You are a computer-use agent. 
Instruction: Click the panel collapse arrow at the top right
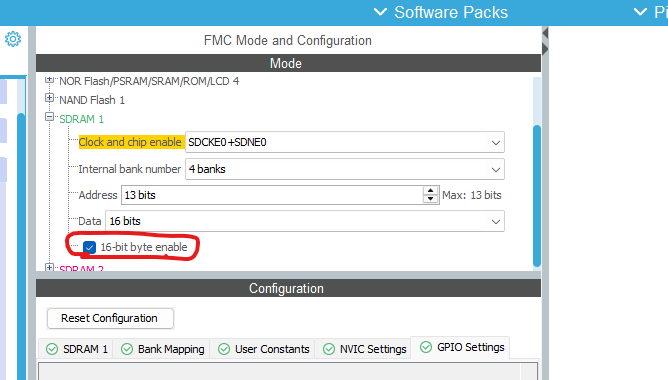coord(545,33)
